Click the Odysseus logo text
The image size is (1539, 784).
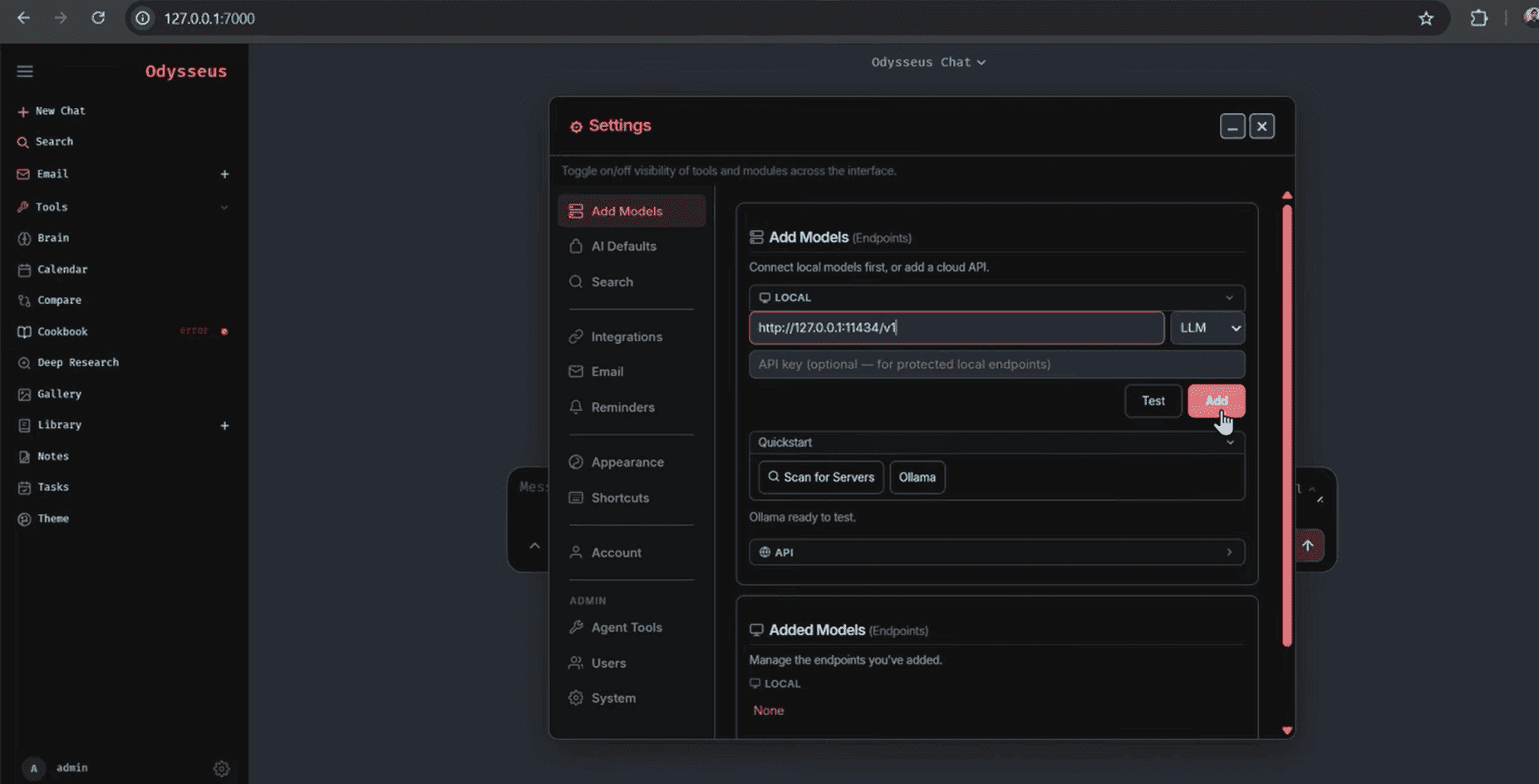click(186, 71)
